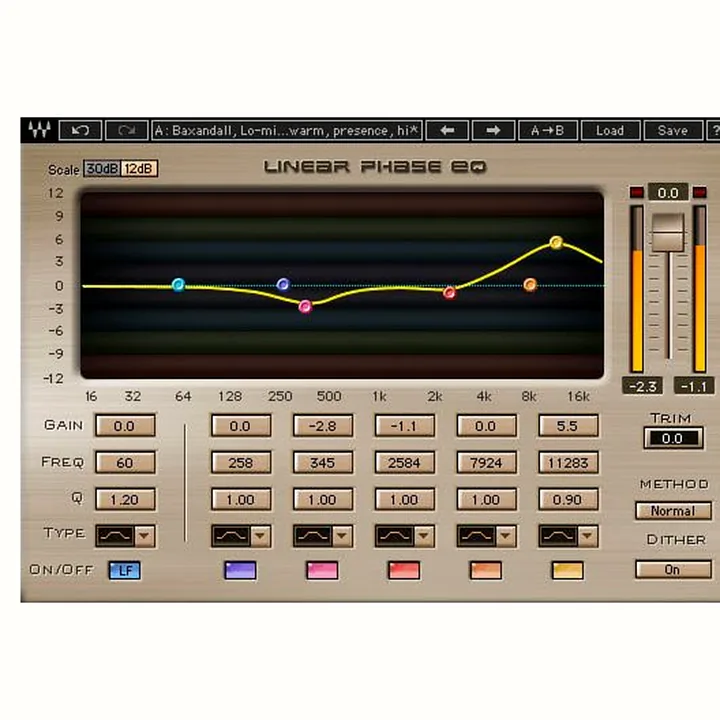This screenshot has height=720, width=720.
Task: Click the LF band filter shape icon
Action: 115,536
